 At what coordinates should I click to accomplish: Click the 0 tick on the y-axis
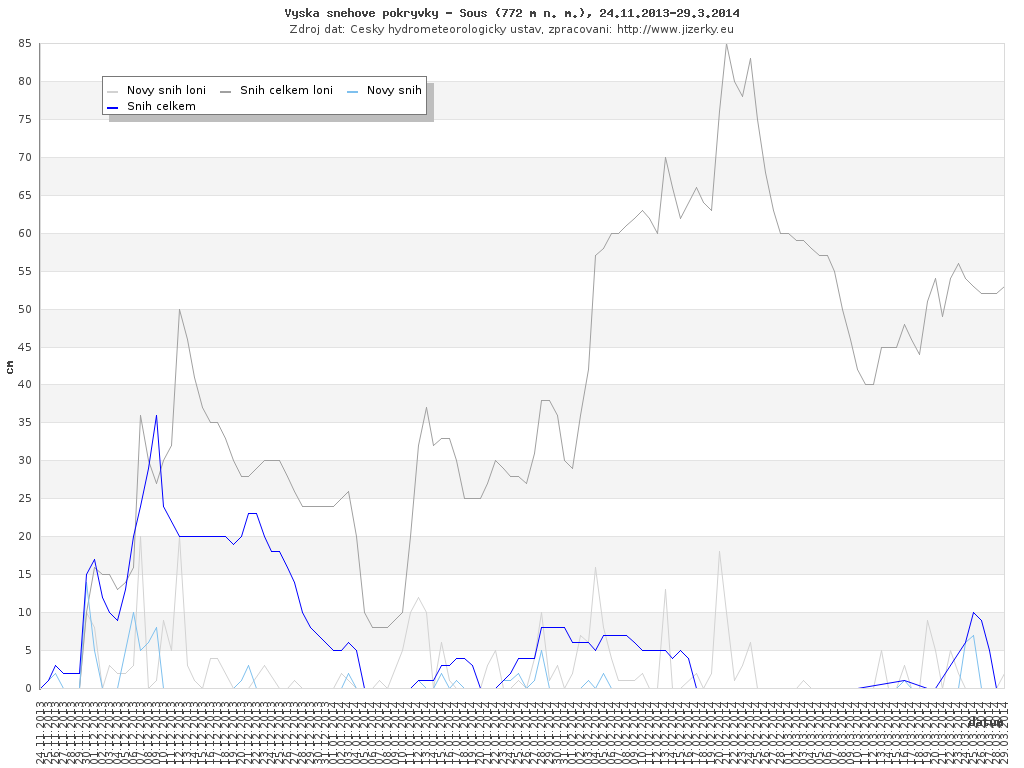29,688
